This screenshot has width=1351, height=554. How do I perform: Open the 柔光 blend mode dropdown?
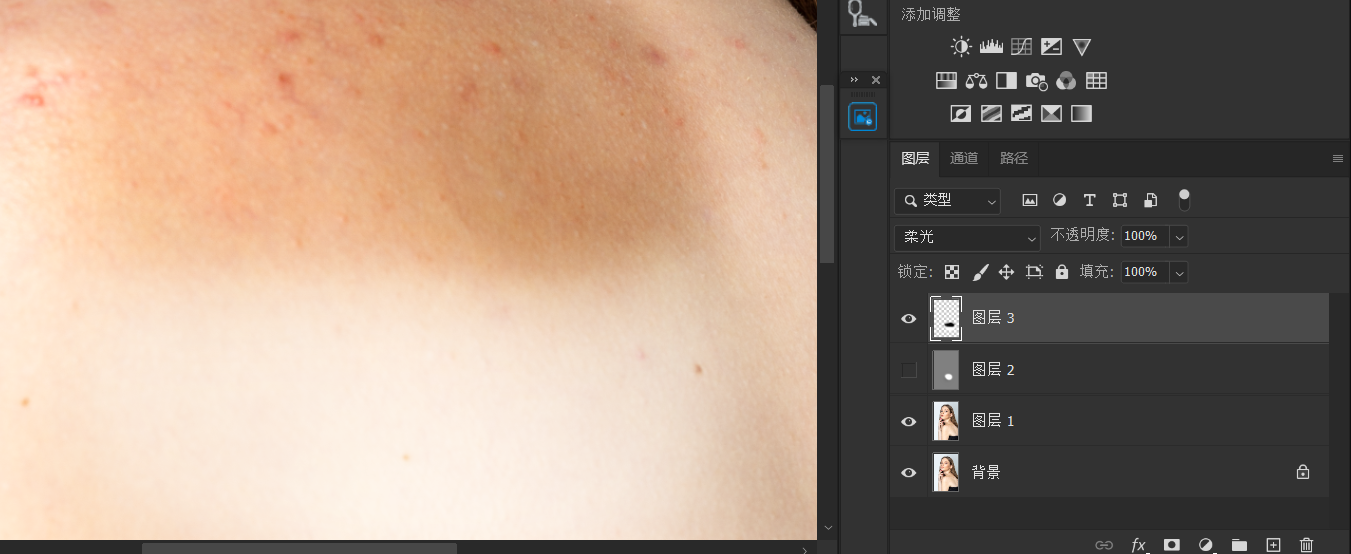967,238
